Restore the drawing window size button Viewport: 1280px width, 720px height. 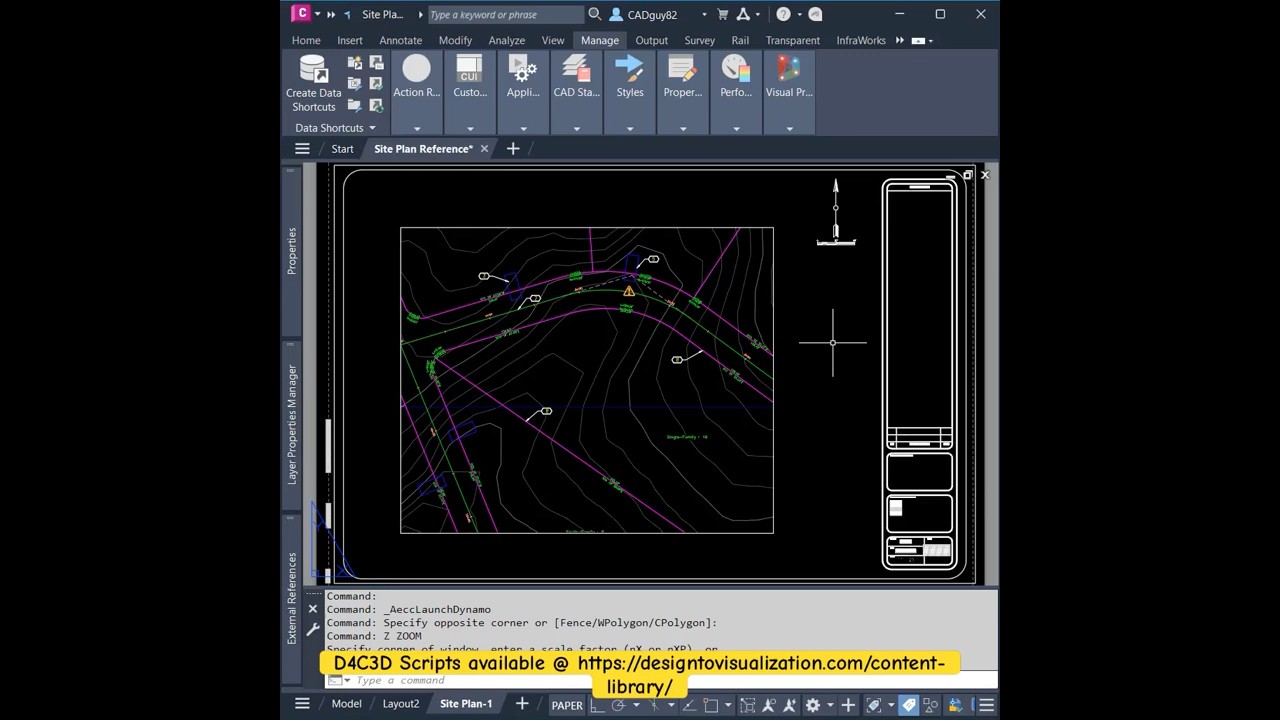click(x=968, y=175)
